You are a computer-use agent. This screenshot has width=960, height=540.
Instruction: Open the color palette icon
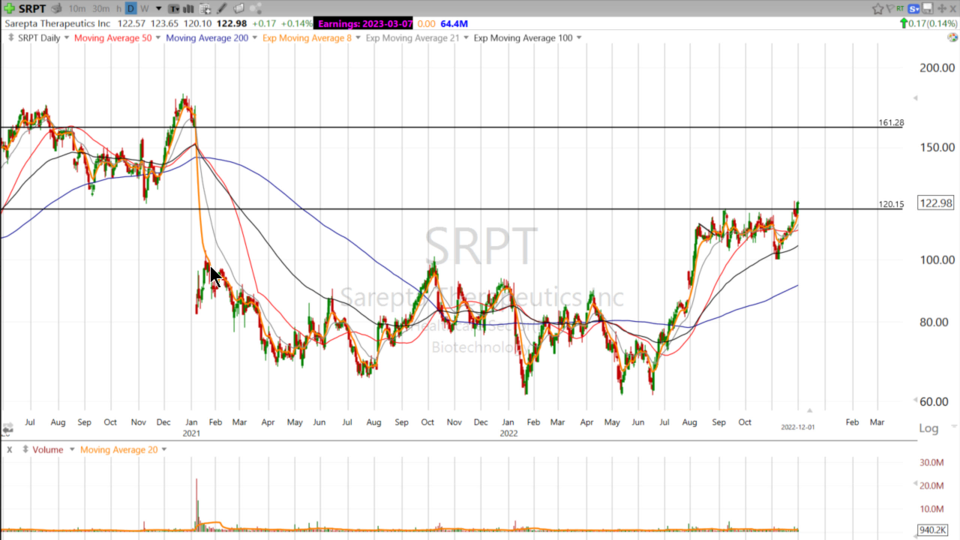pos(952,37)
